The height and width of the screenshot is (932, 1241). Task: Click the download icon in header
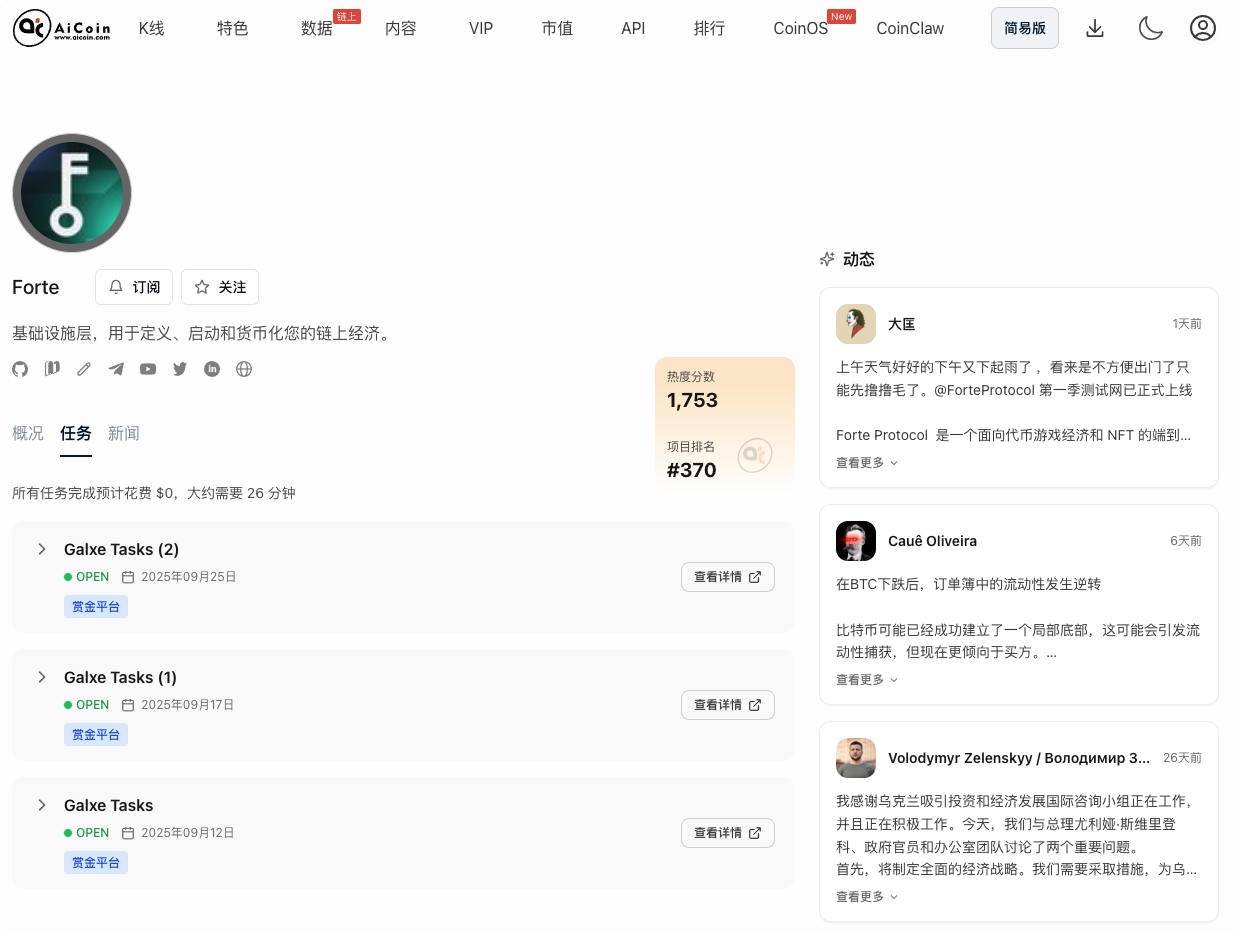point(1095,28)
